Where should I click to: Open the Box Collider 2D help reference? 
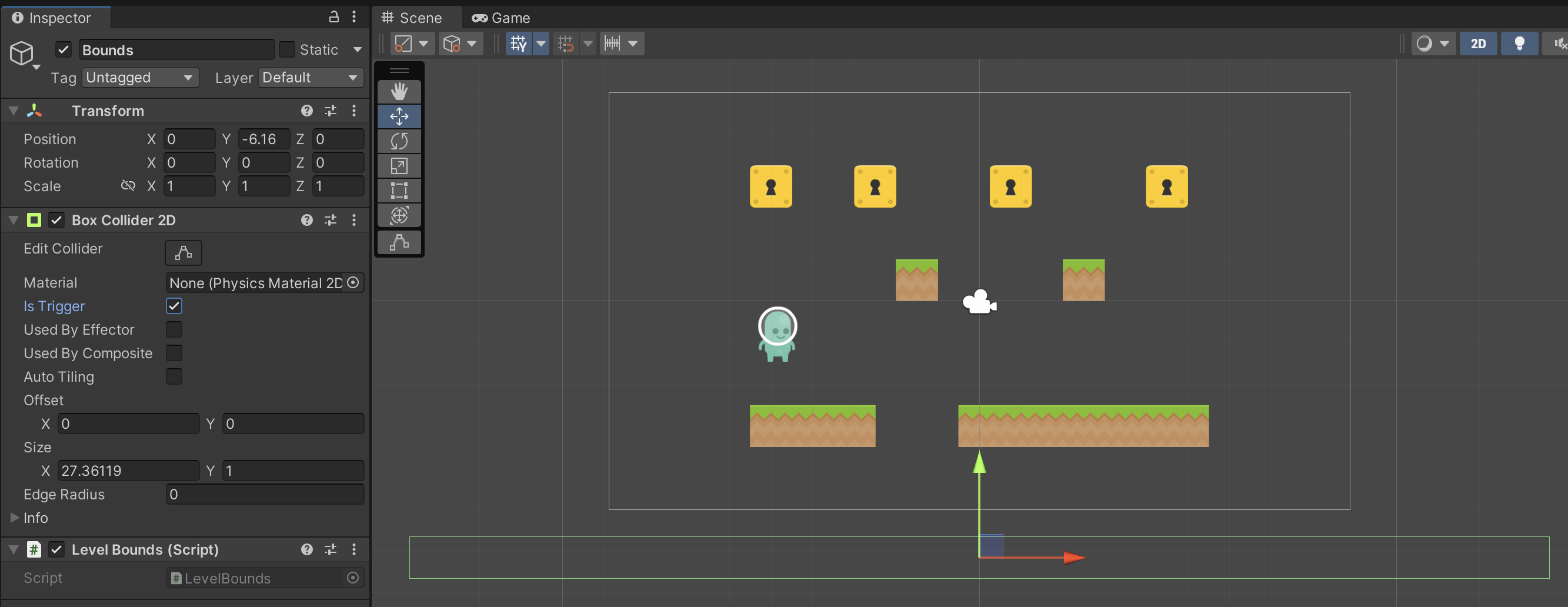(x=307, y=221)
